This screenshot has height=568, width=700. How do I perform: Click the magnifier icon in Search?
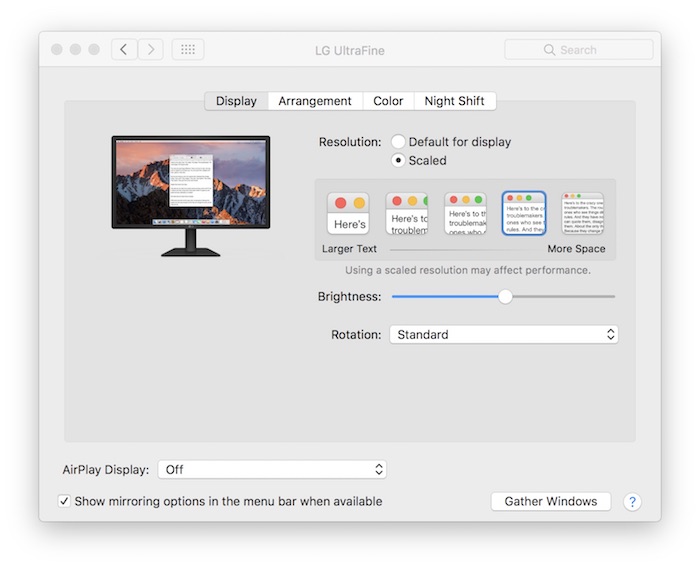coord(549,50)
